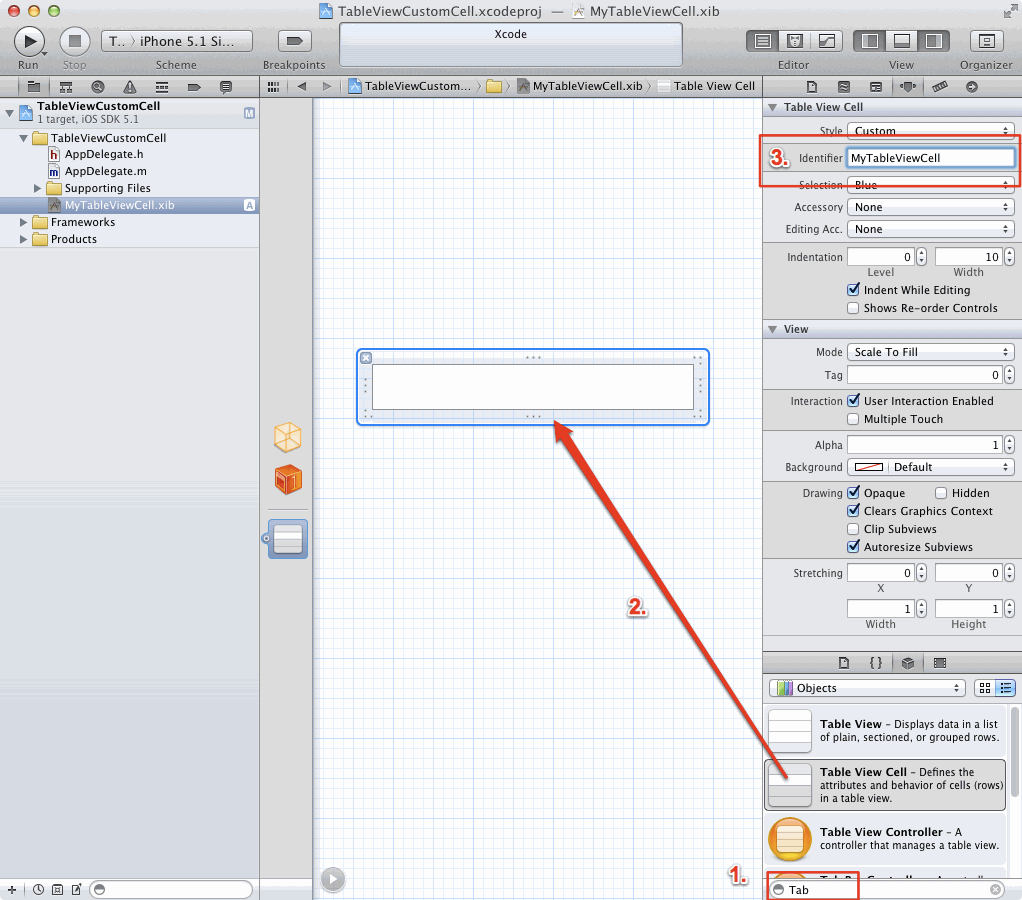Select the Table View Cell object in dock
1022x900 pixels.
[x=288, y=539]
